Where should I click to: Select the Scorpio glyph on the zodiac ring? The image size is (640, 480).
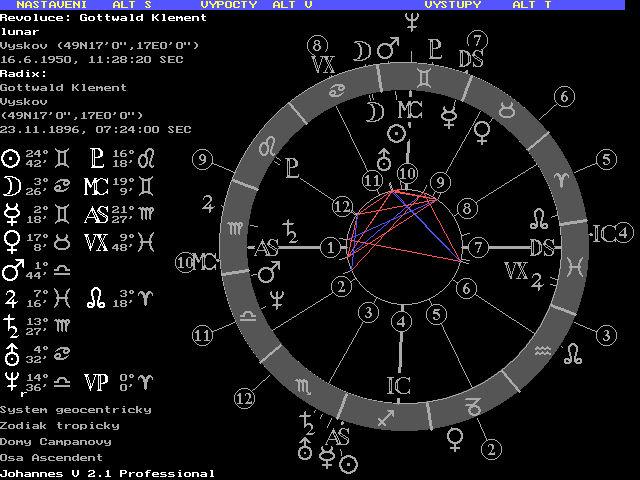pos(303,385)
